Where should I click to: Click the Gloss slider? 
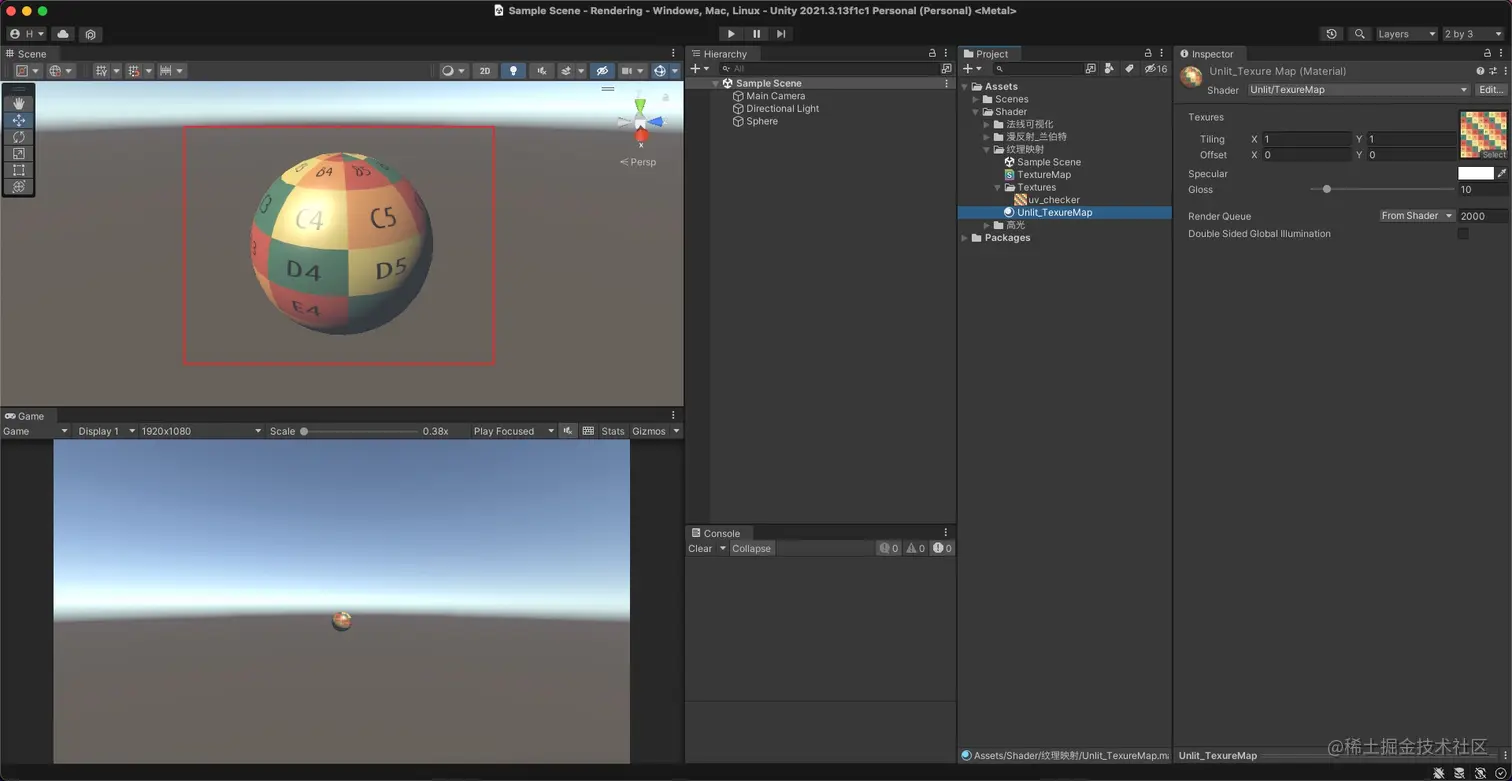coord(1382,189)
